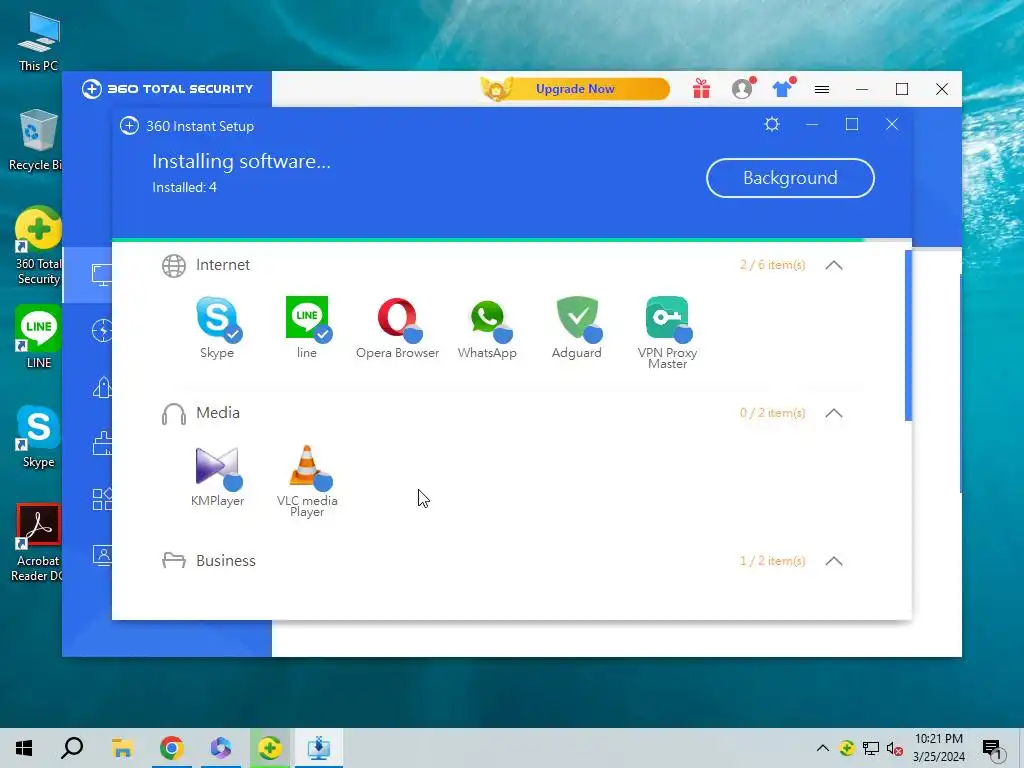1024x768 pixels.
Task: Maximize the 360 Instant Setup window
Action: tap(852, 124)
